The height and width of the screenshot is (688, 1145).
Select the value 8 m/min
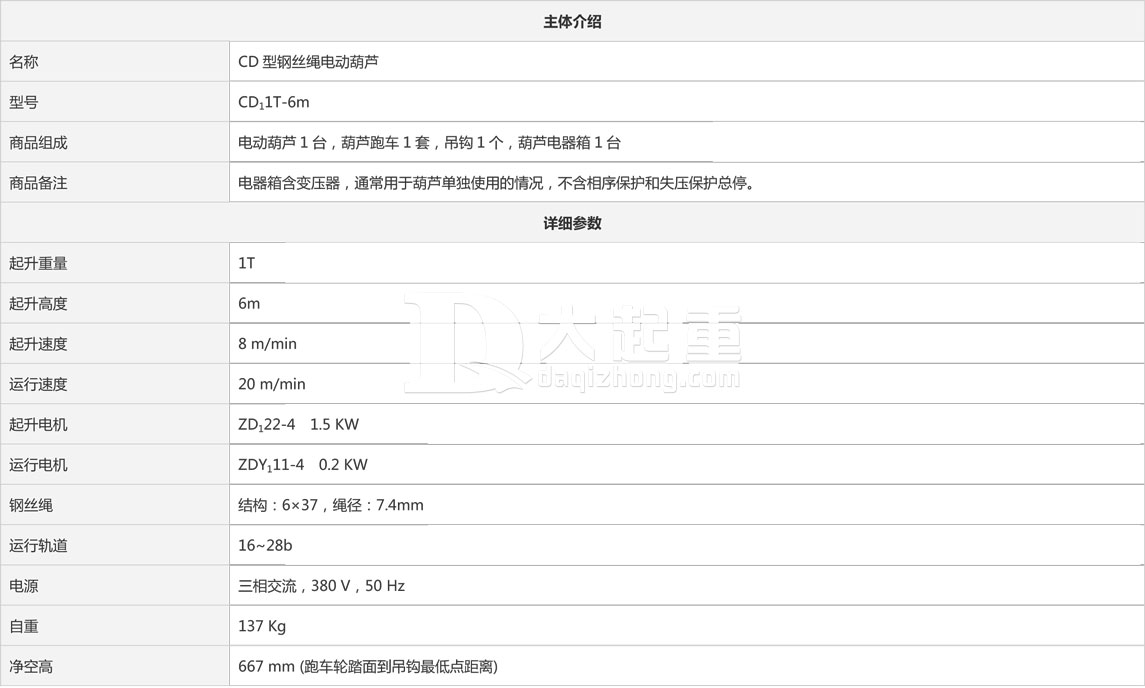tap(267, 344)
